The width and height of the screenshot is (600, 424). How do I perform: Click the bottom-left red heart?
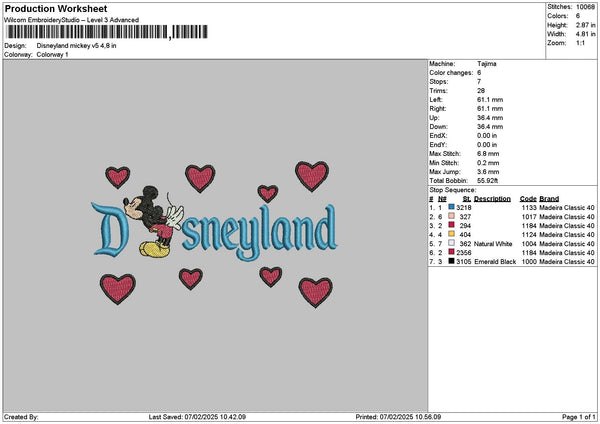pyautogui.click(x=118, y=289)
